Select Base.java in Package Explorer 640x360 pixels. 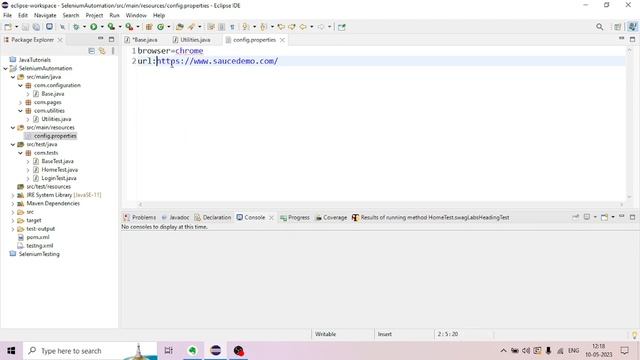tap(53, 94)
